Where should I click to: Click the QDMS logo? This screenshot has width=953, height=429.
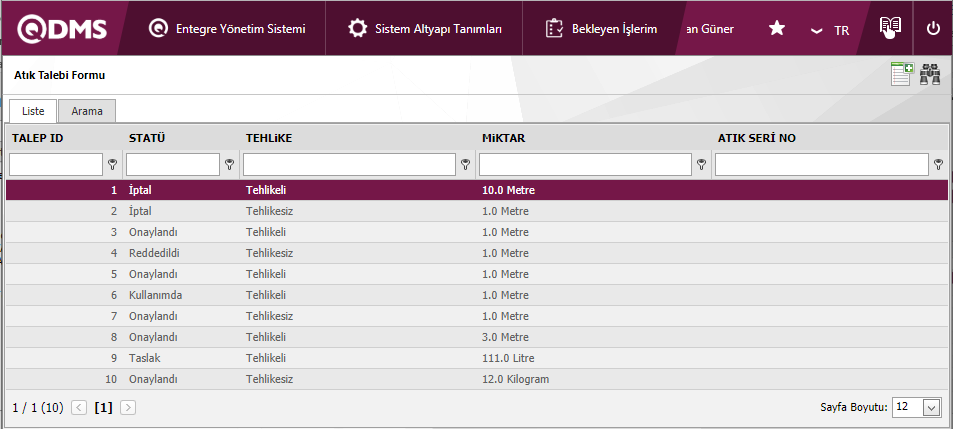click(62, 29)
